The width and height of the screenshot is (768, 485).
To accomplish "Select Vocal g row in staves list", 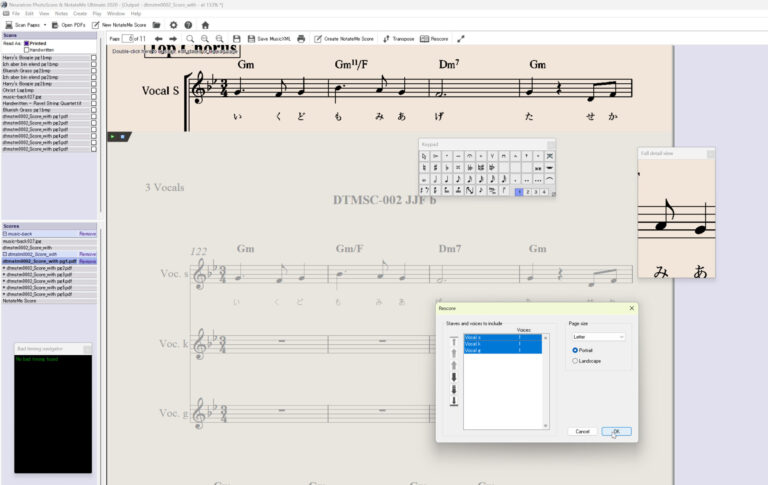I will [503, 350].
